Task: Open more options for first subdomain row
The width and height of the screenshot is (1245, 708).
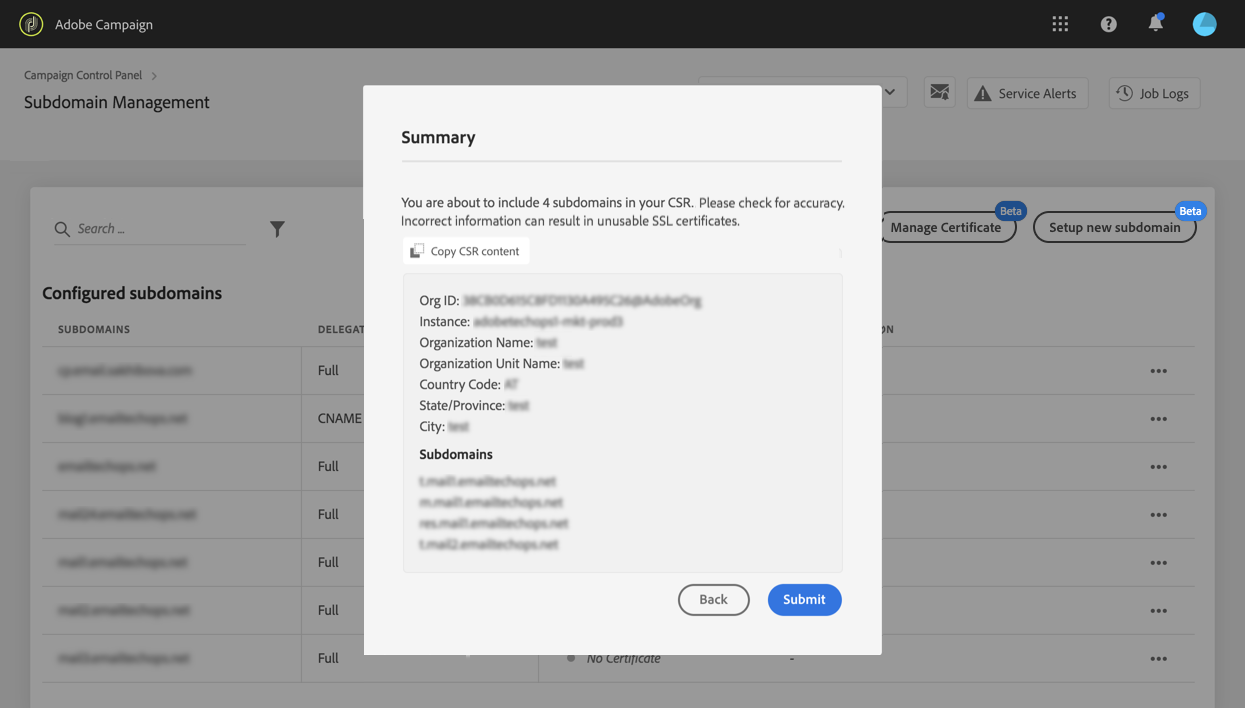Action: pos(1158,371)
